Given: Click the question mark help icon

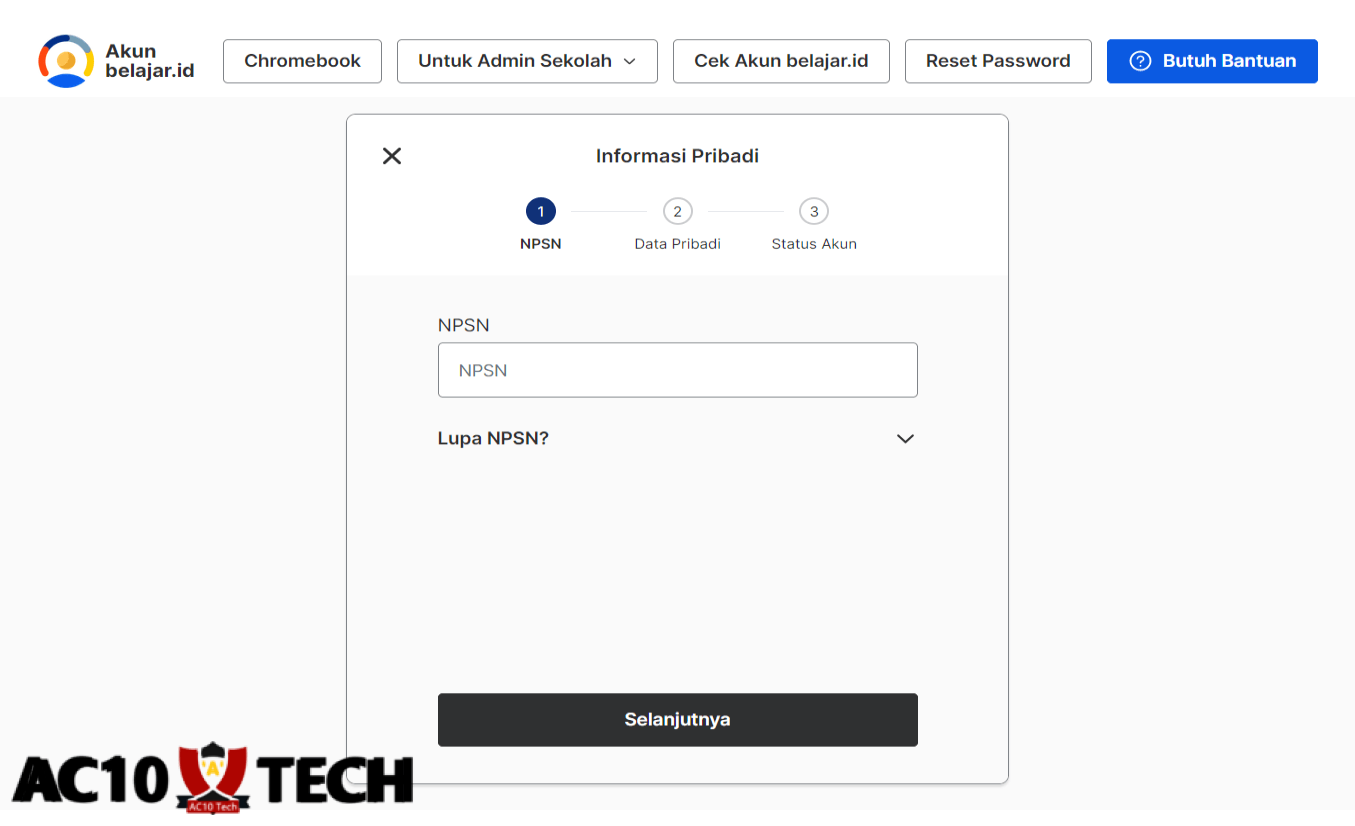Looking at the screenshot, I should [1140, 61].
